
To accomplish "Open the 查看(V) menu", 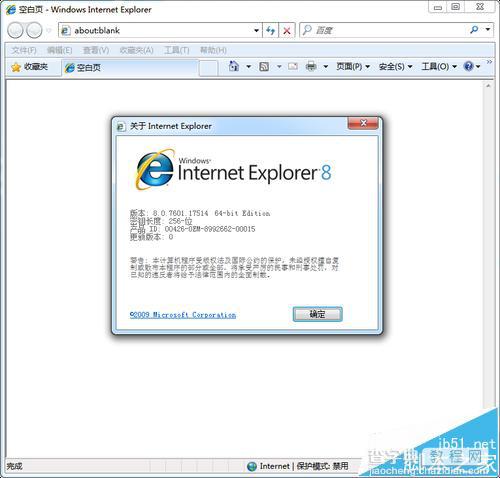I will [x=96, y=50].
